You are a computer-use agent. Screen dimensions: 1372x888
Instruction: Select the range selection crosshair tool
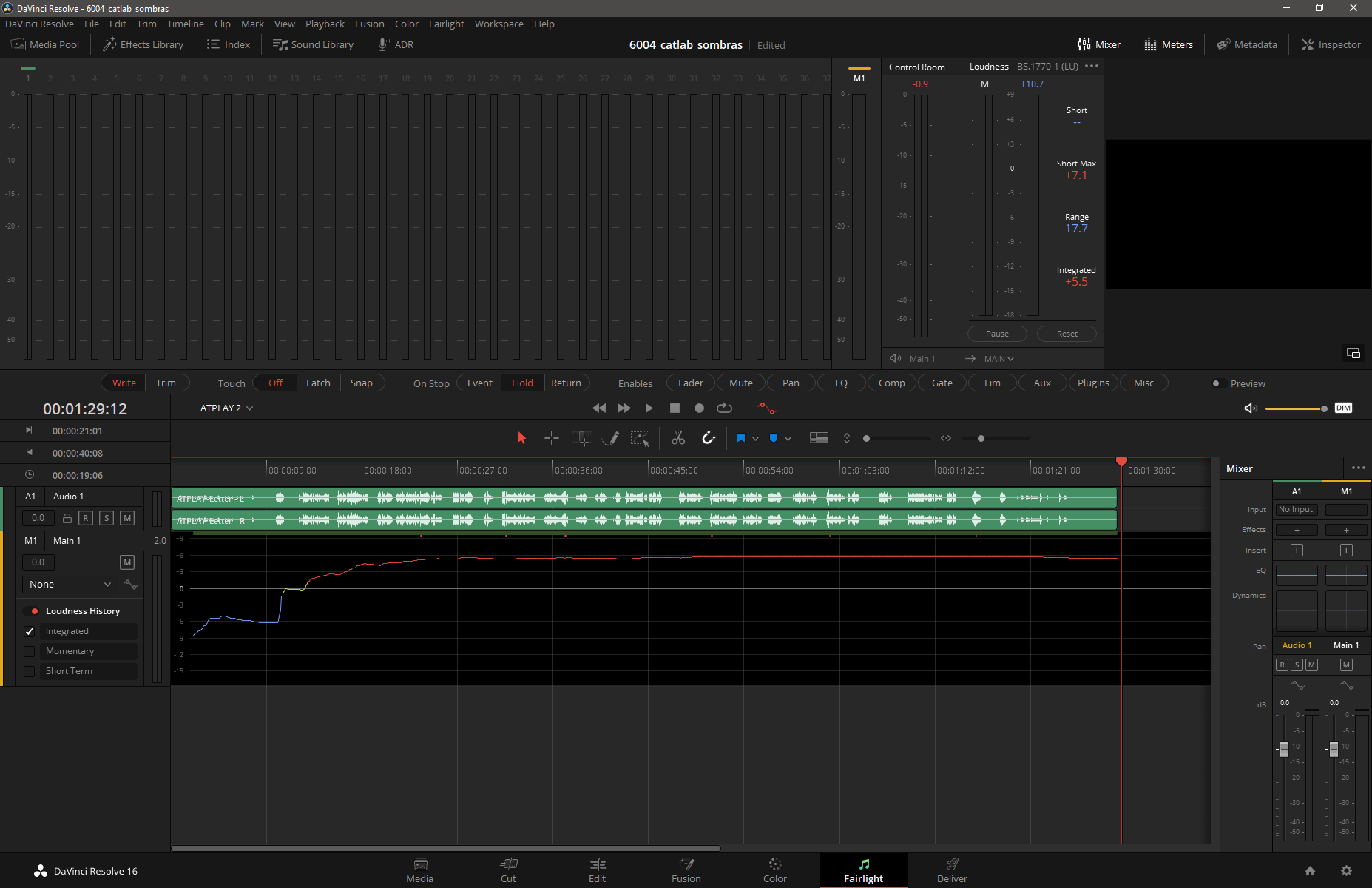tap(552, 438)
